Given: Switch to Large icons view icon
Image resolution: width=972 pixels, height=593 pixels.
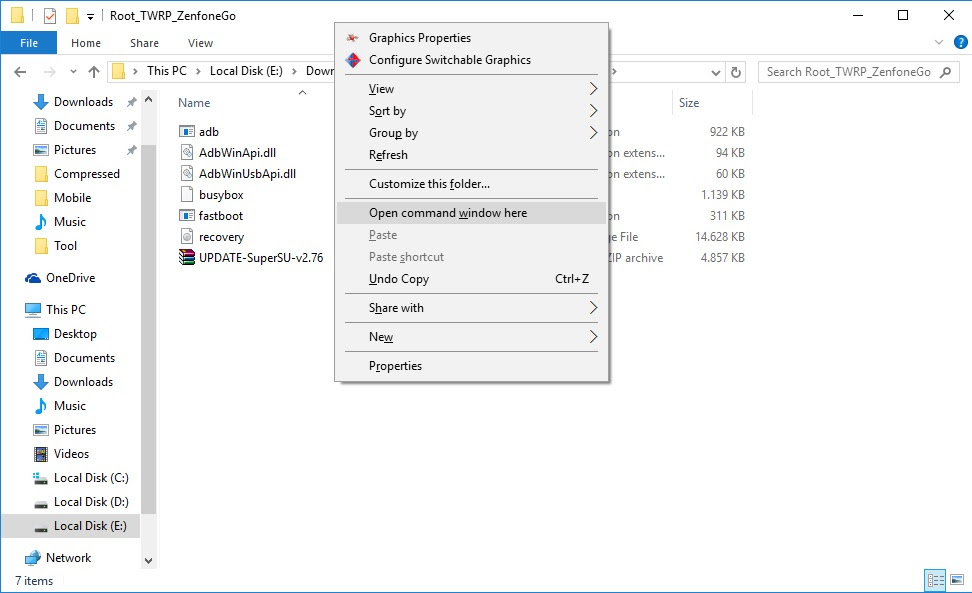Looking at the screenshot, I should [x=957, y=581].
